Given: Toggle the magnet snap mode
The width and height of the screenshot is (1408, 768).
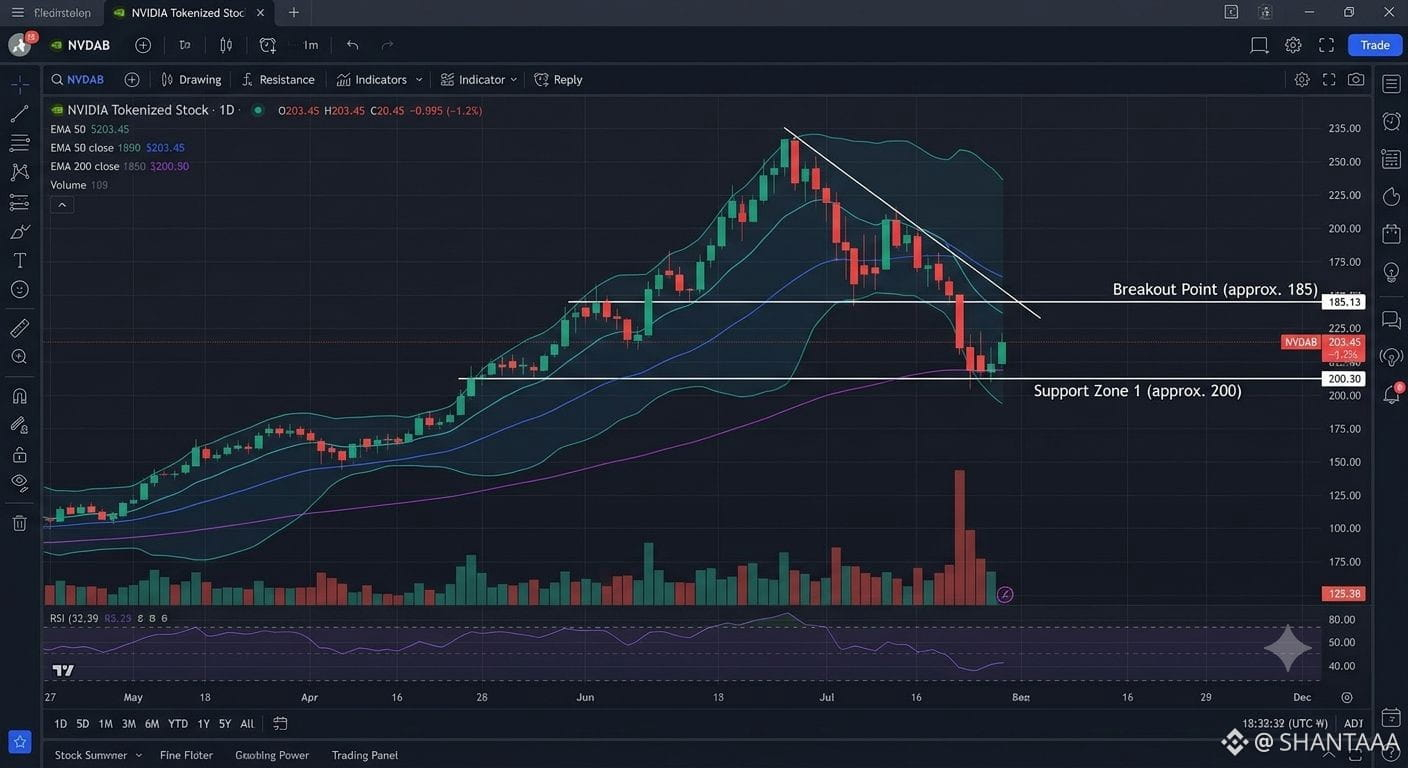Looking at the screenshot, I should tap(19, 396).
